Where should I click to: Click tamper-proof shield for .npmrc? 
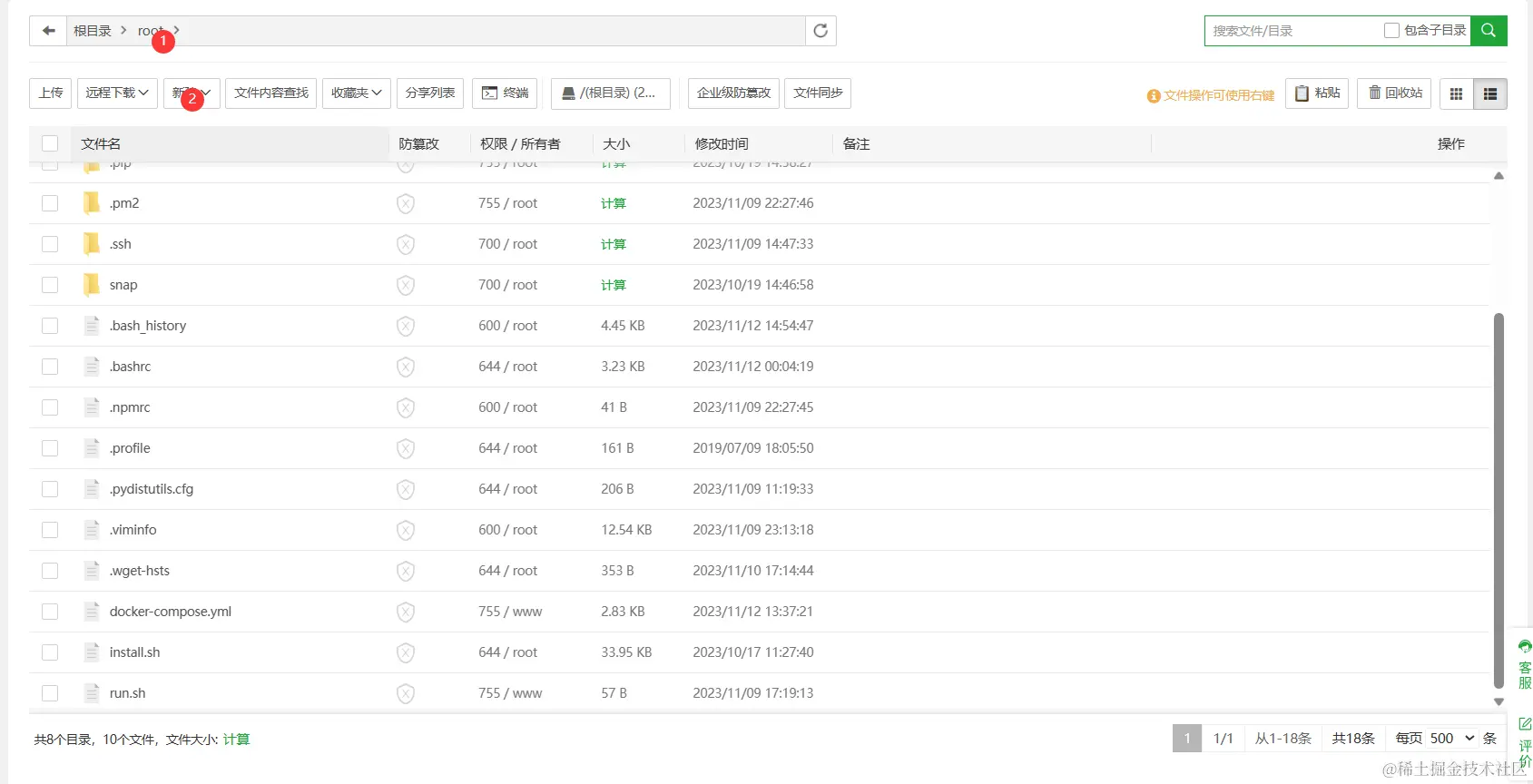tap(406, 407)
